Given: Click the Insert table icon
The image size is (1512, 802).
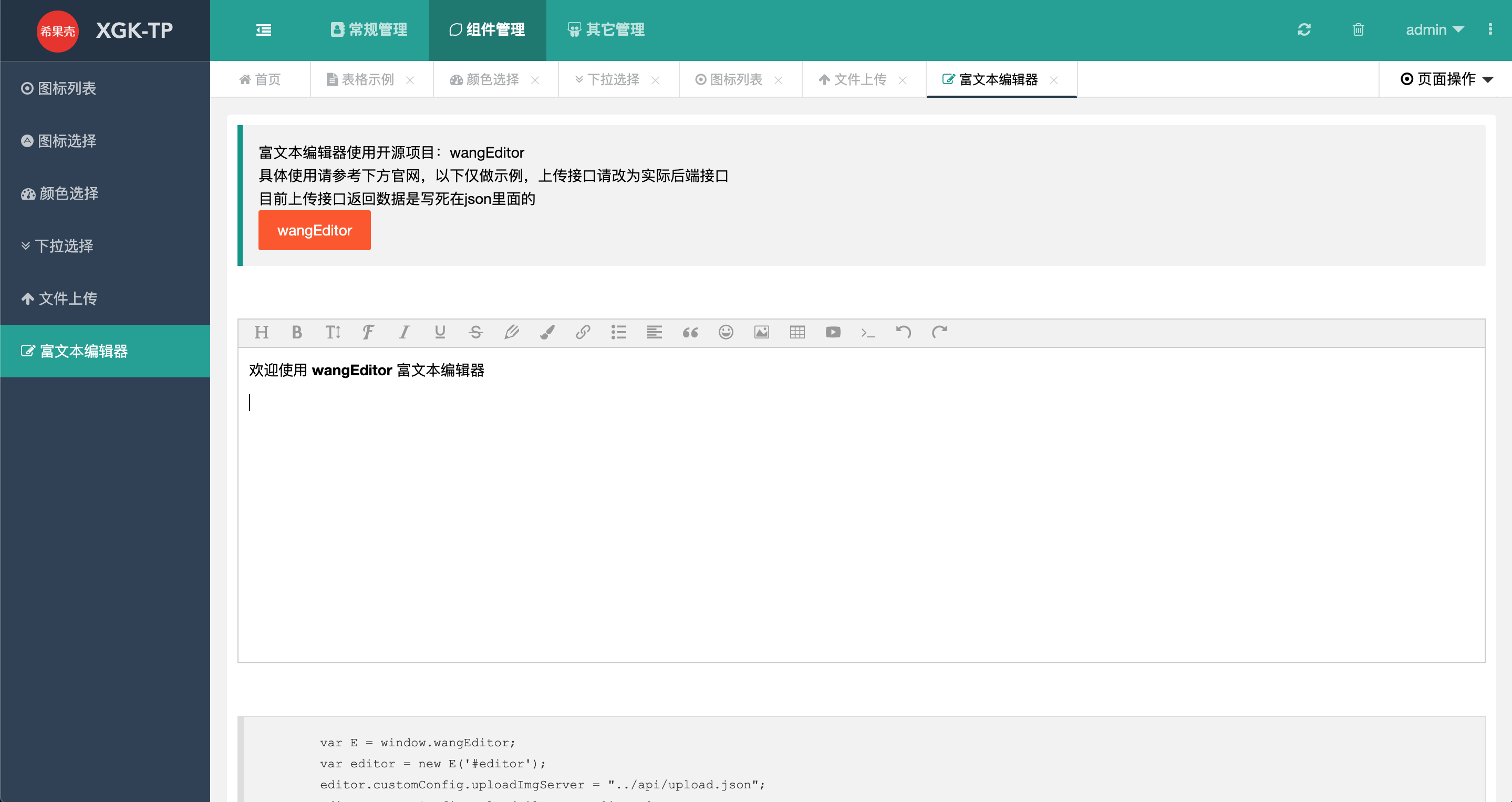Looking at the screenshot, I should point(797,332).
